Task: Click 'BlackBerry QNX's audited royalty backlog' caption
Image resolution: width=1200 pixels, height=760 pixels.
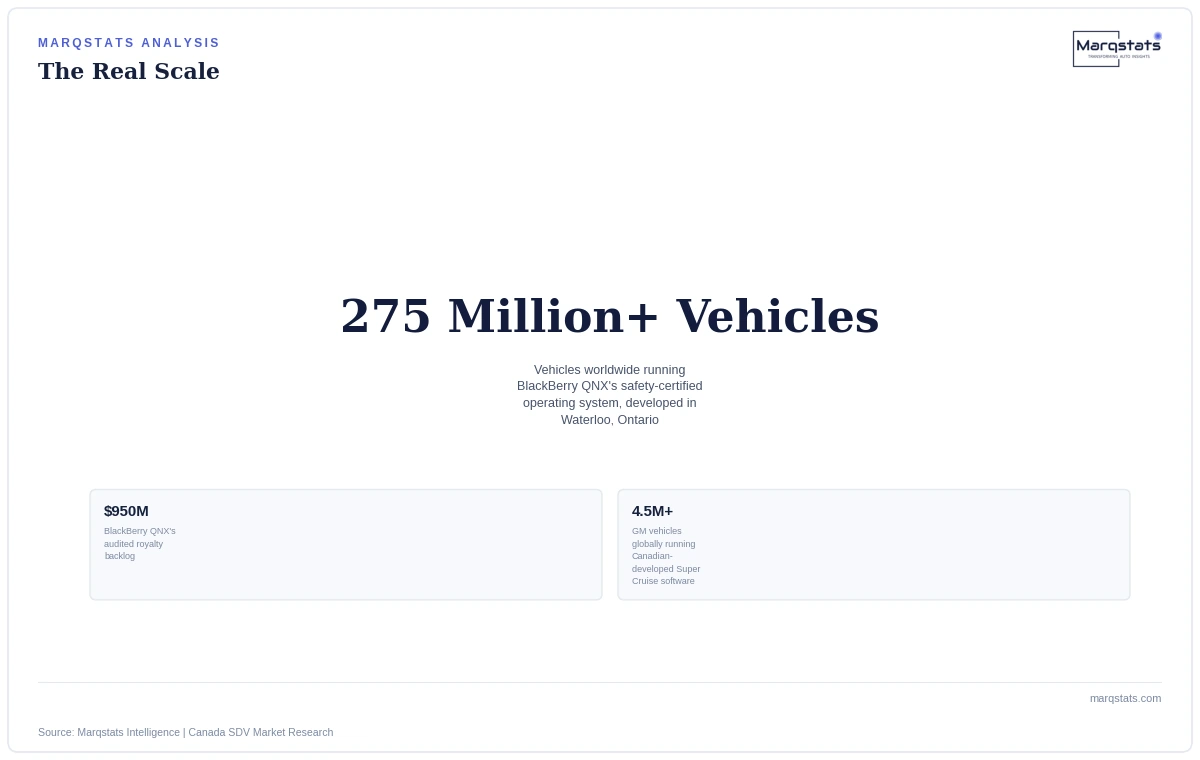Action: pyautogui.click(x=140, y=544)
